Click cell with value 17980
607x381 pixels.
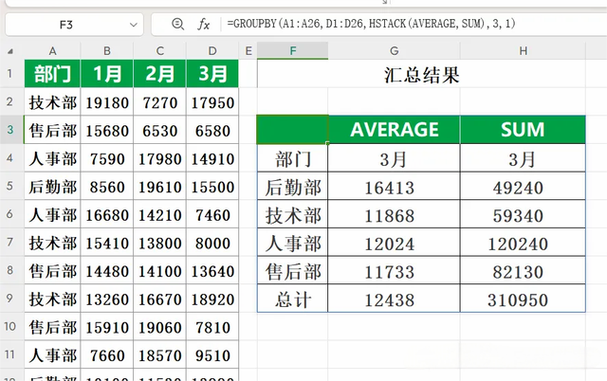click(160, 158)
